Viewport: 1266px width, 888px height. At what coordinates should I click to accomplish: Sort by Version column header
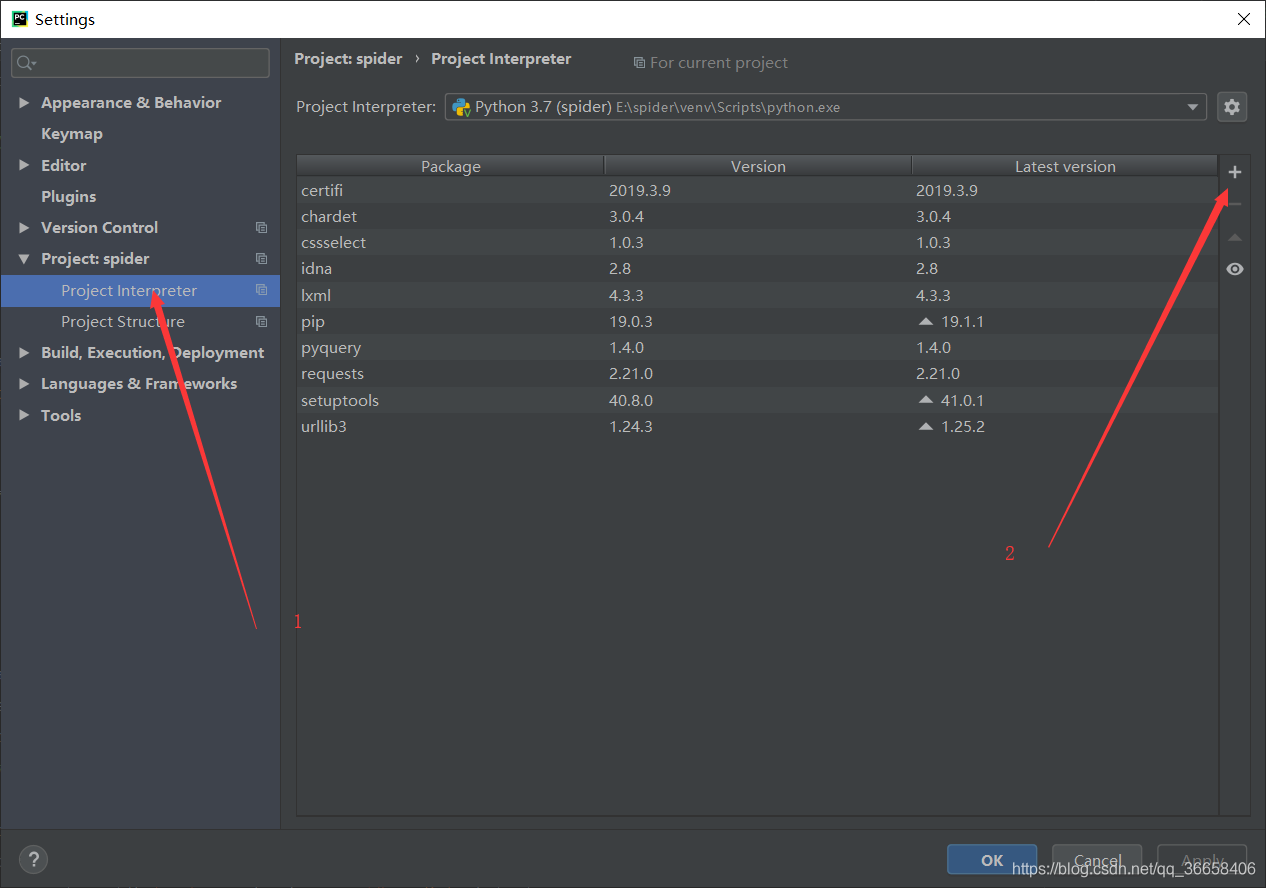(x=758, y=166)
